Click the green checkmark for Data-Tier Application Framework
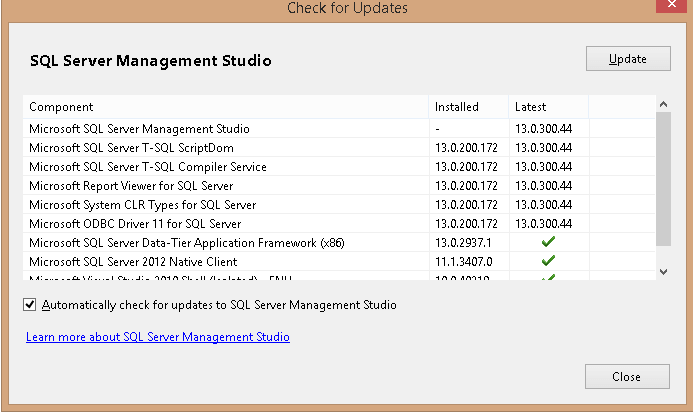 click(548, 241)
